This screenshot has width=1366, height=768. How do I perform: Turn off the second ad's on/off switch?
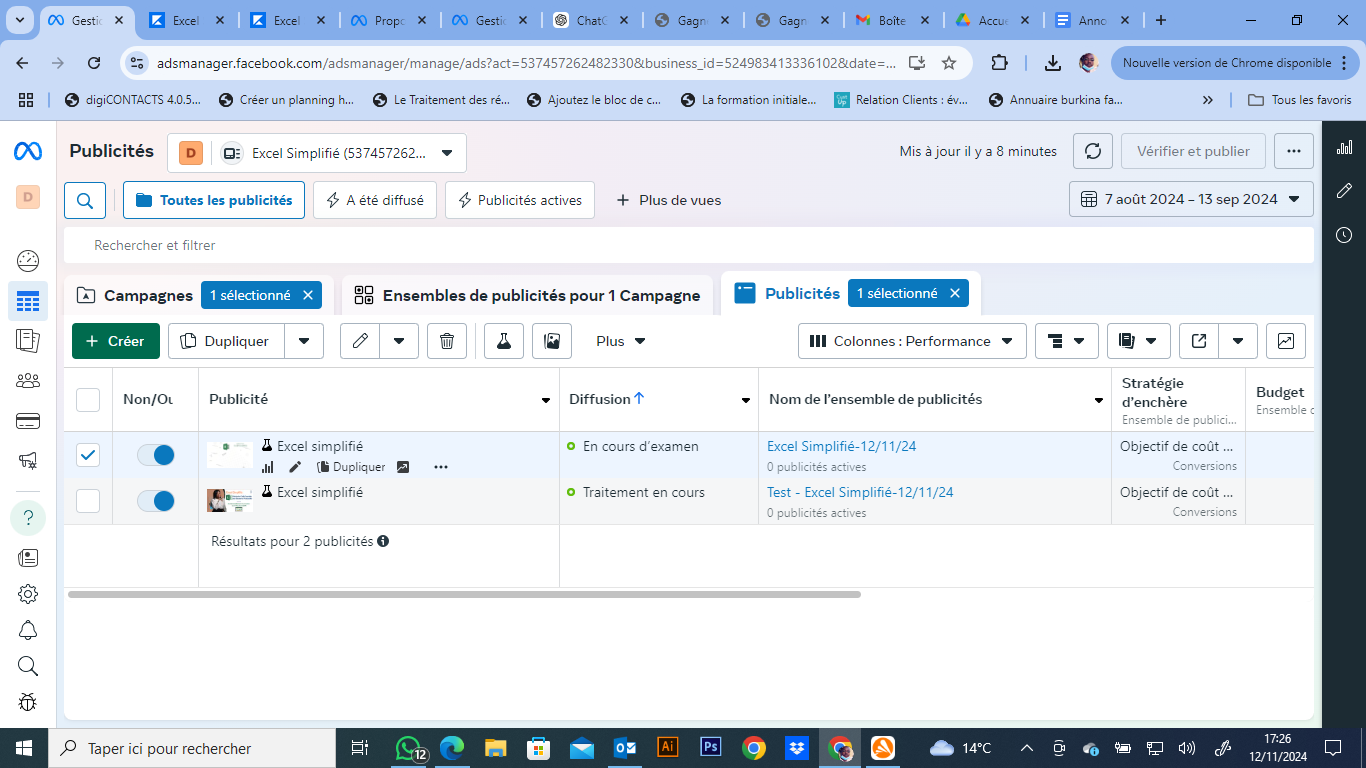click(x=155, y=501)
